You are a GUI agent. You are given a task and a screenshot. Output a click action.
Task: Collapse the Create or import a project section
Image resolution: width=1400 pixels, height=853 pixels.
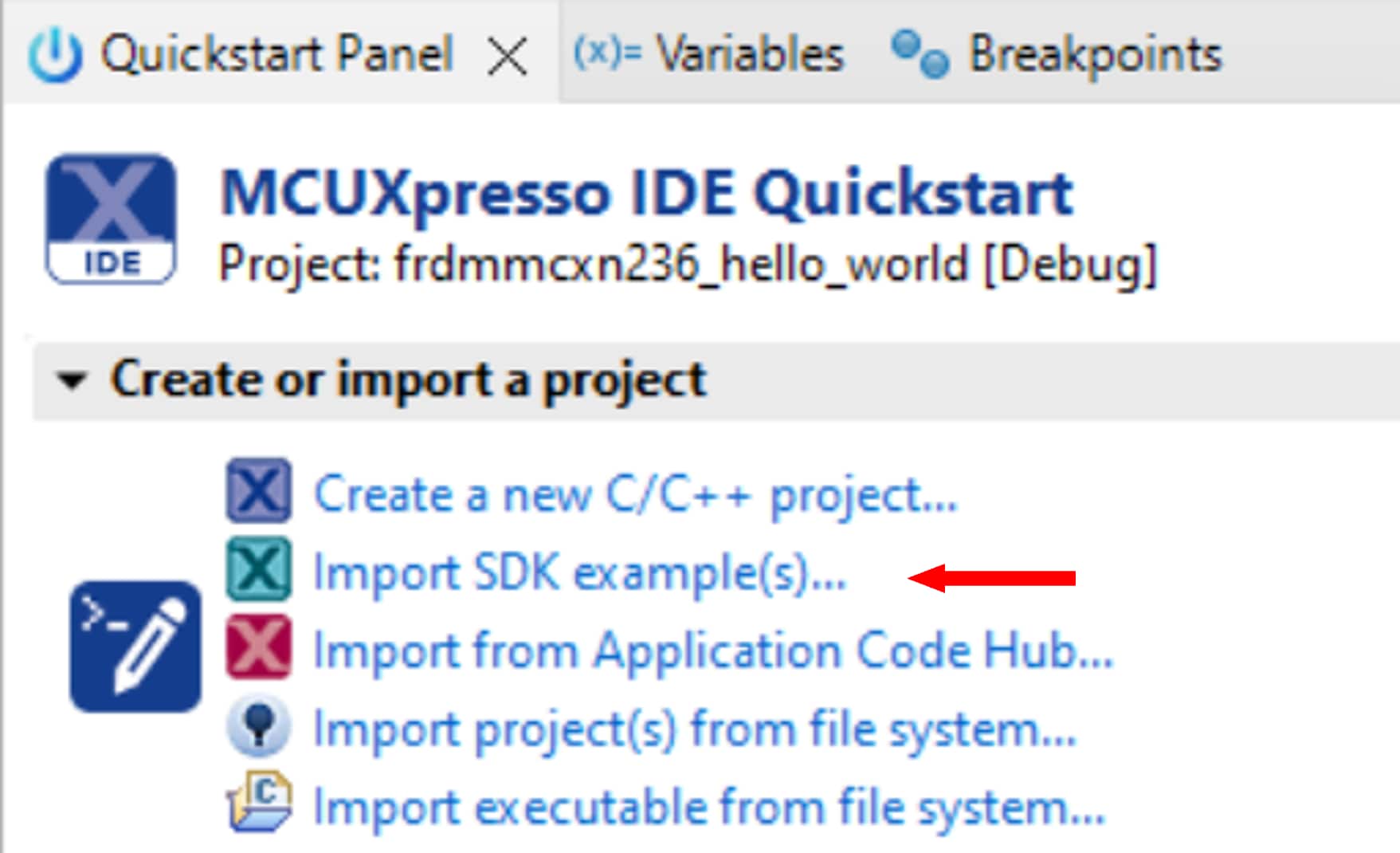71,380
